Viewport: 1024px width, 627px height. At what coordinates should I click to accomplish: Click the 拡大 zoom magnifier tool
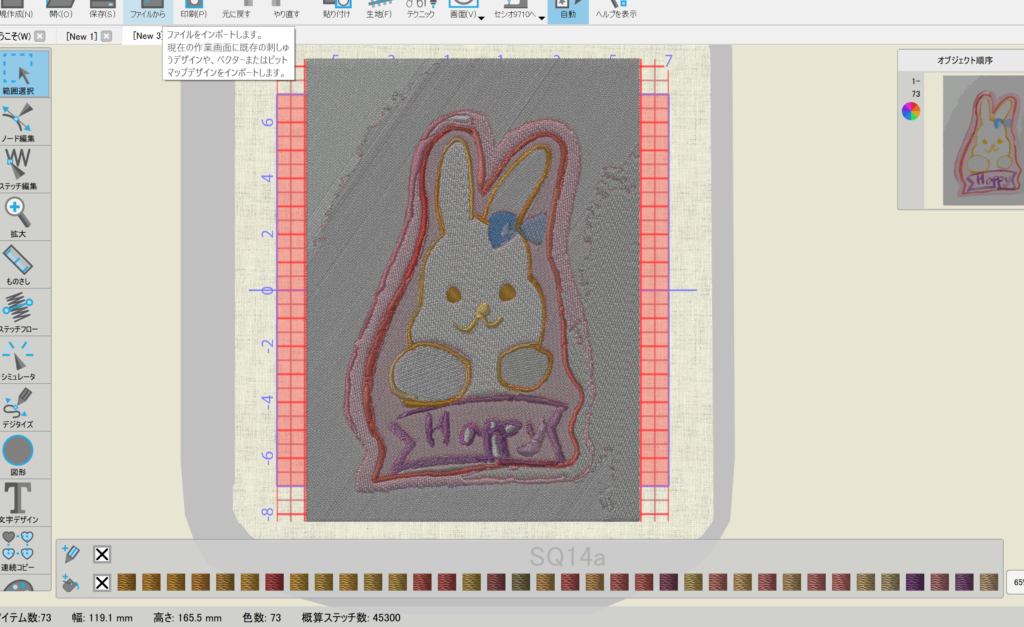click(20, 216)
